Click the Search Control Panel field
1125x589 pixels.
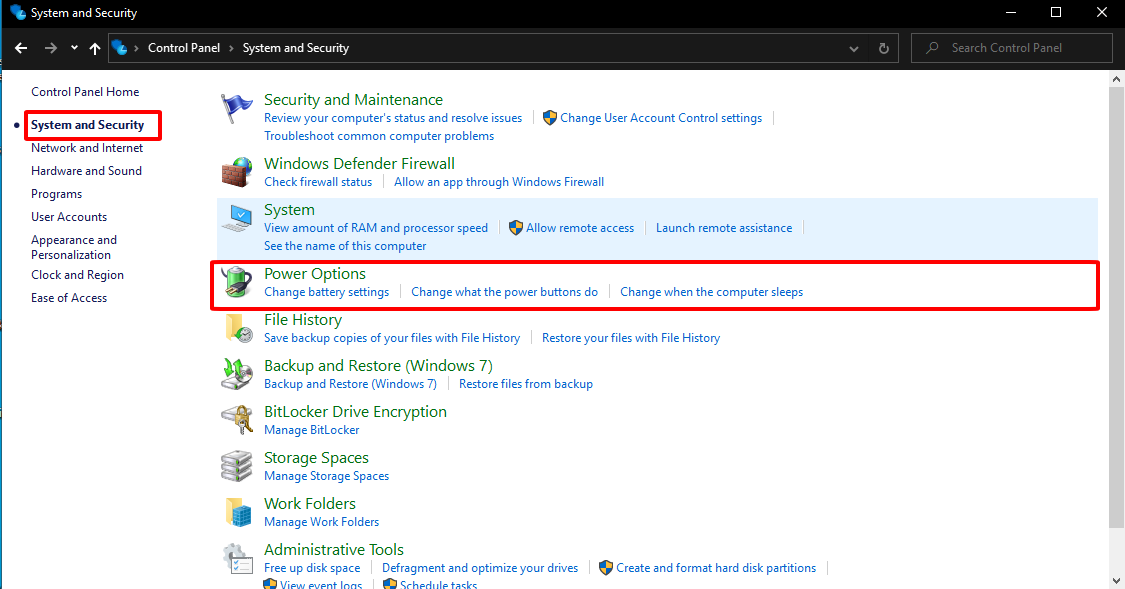tap(1020, 48)
